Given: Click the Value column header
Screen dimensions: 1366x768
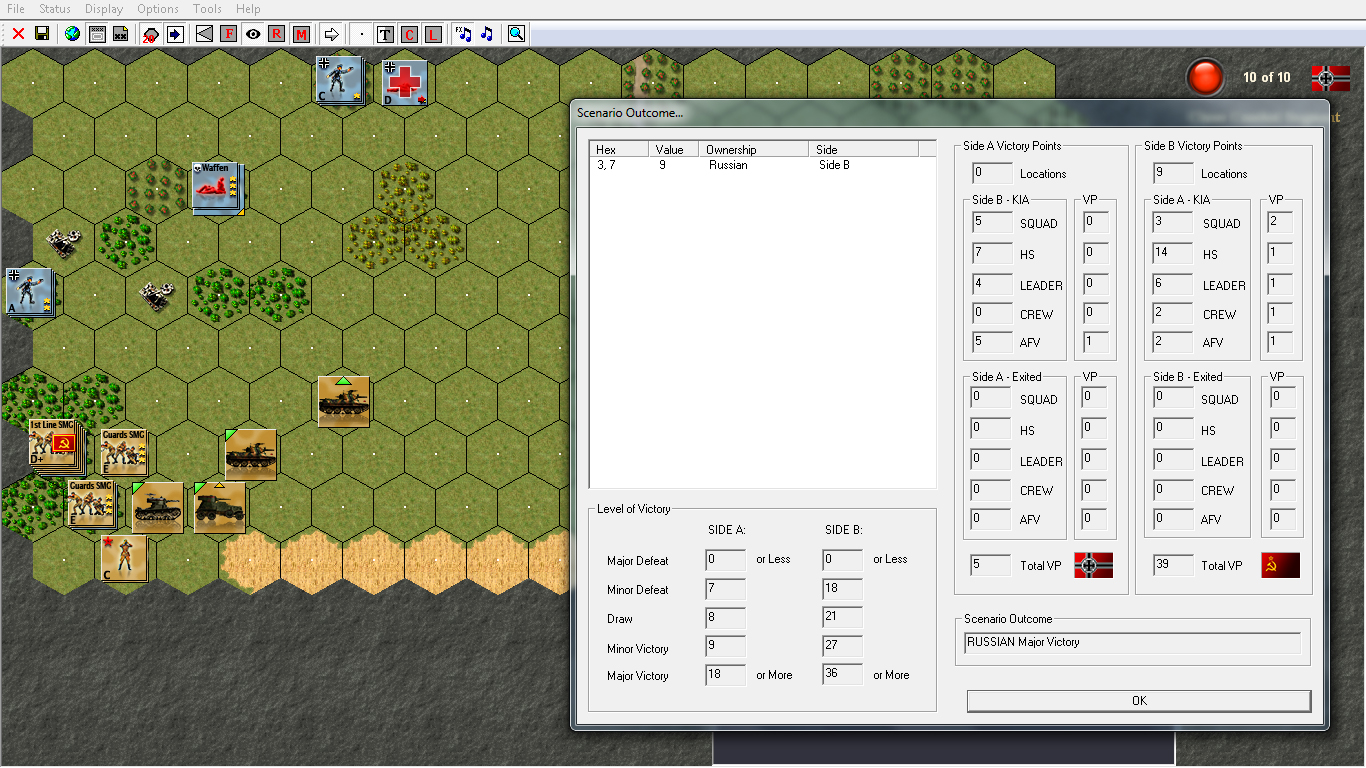Looking at the screenshot, I should coord(674,149).
